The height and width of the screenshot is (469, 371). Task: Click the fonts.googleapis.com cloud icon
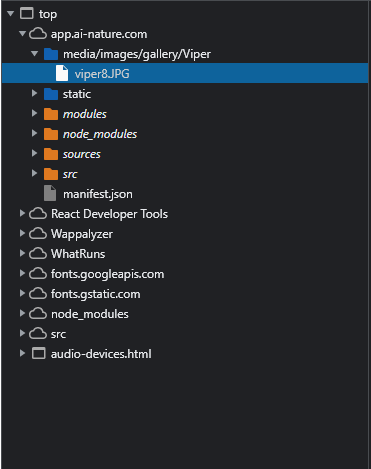(38, 274)
